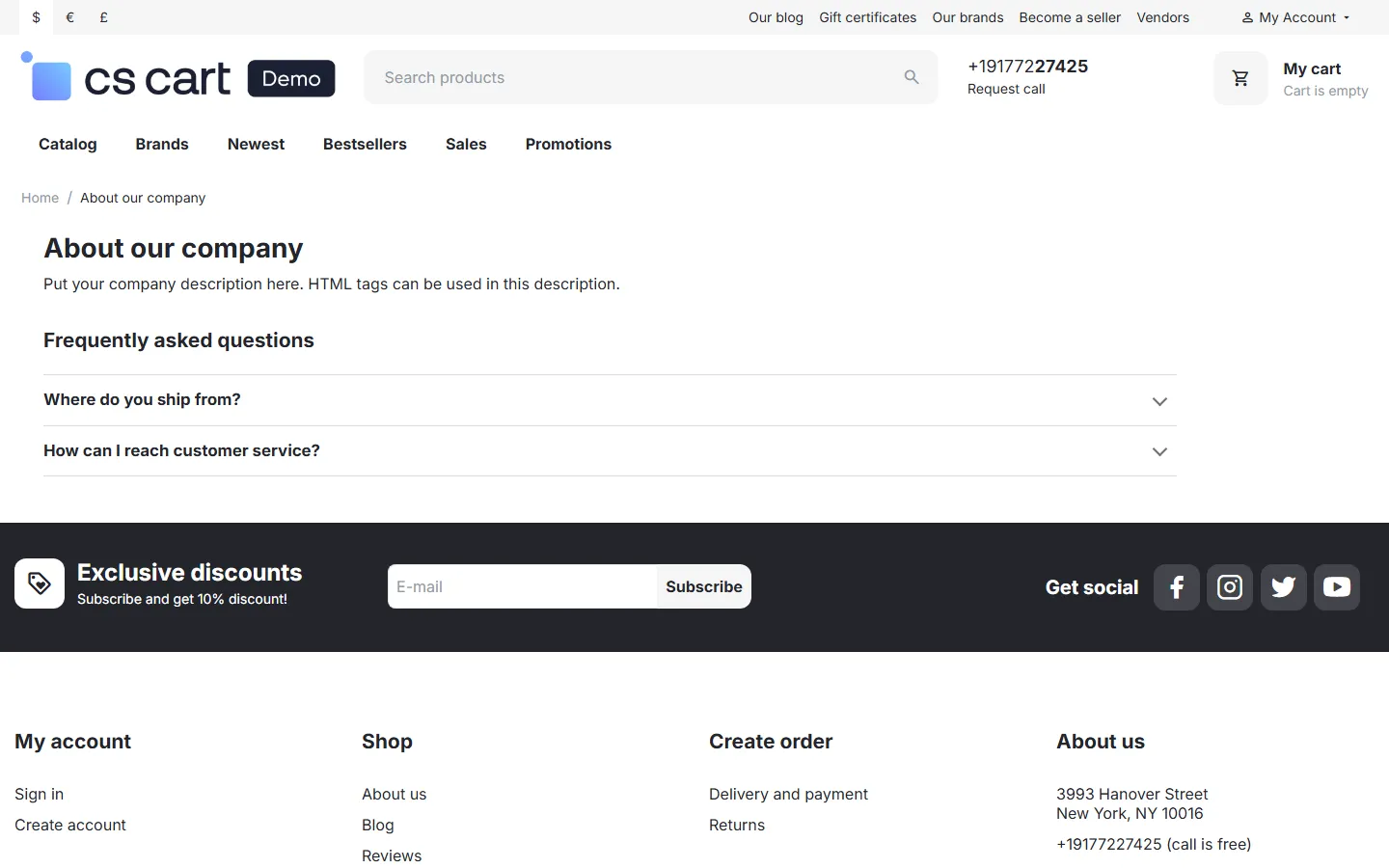
Task: Open the Catalog menu
Action: click(x=68, y=144)
